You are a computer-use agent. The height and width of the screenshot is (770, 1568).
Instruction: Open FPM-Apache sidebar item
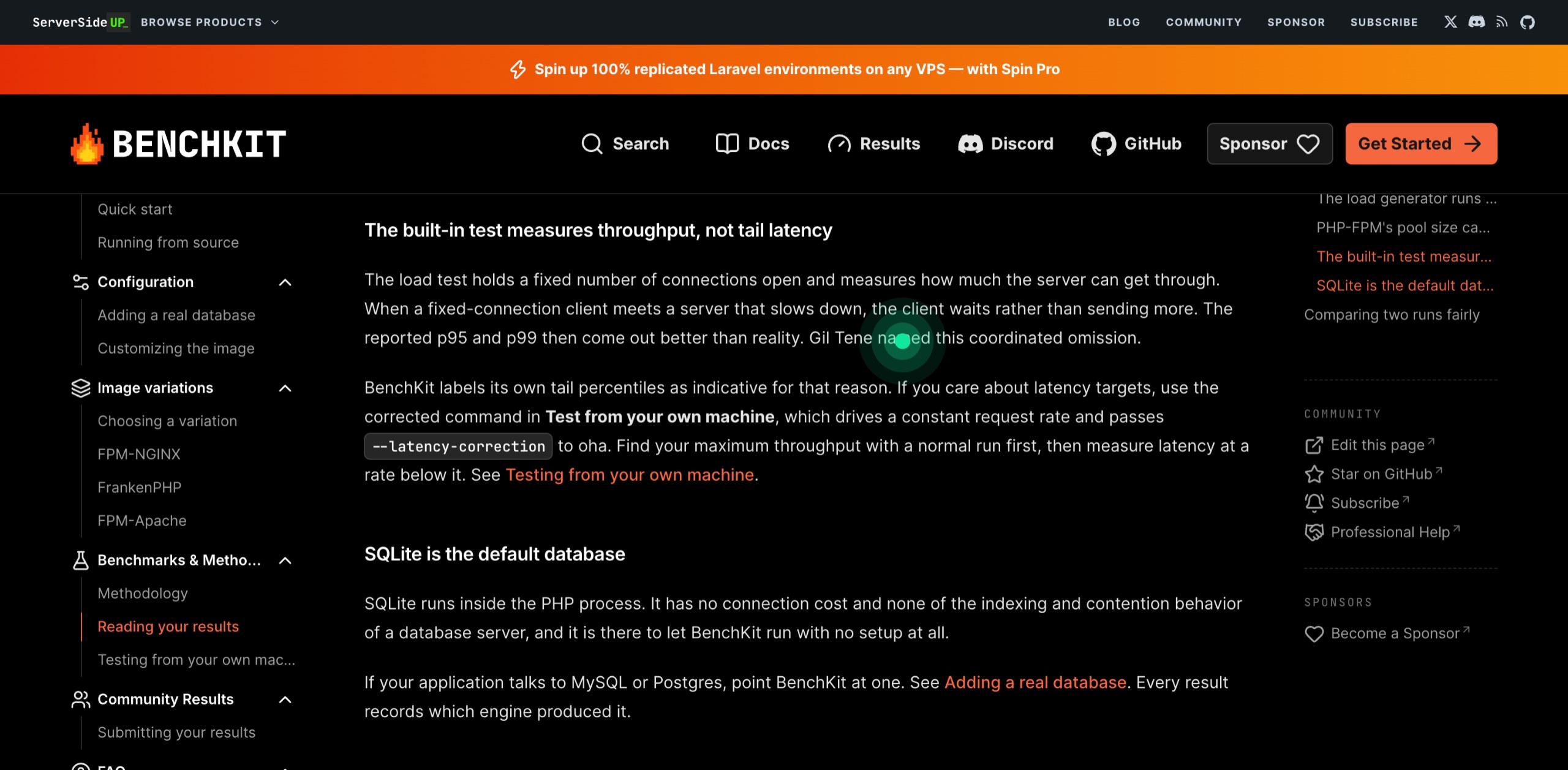coord(141,521)
